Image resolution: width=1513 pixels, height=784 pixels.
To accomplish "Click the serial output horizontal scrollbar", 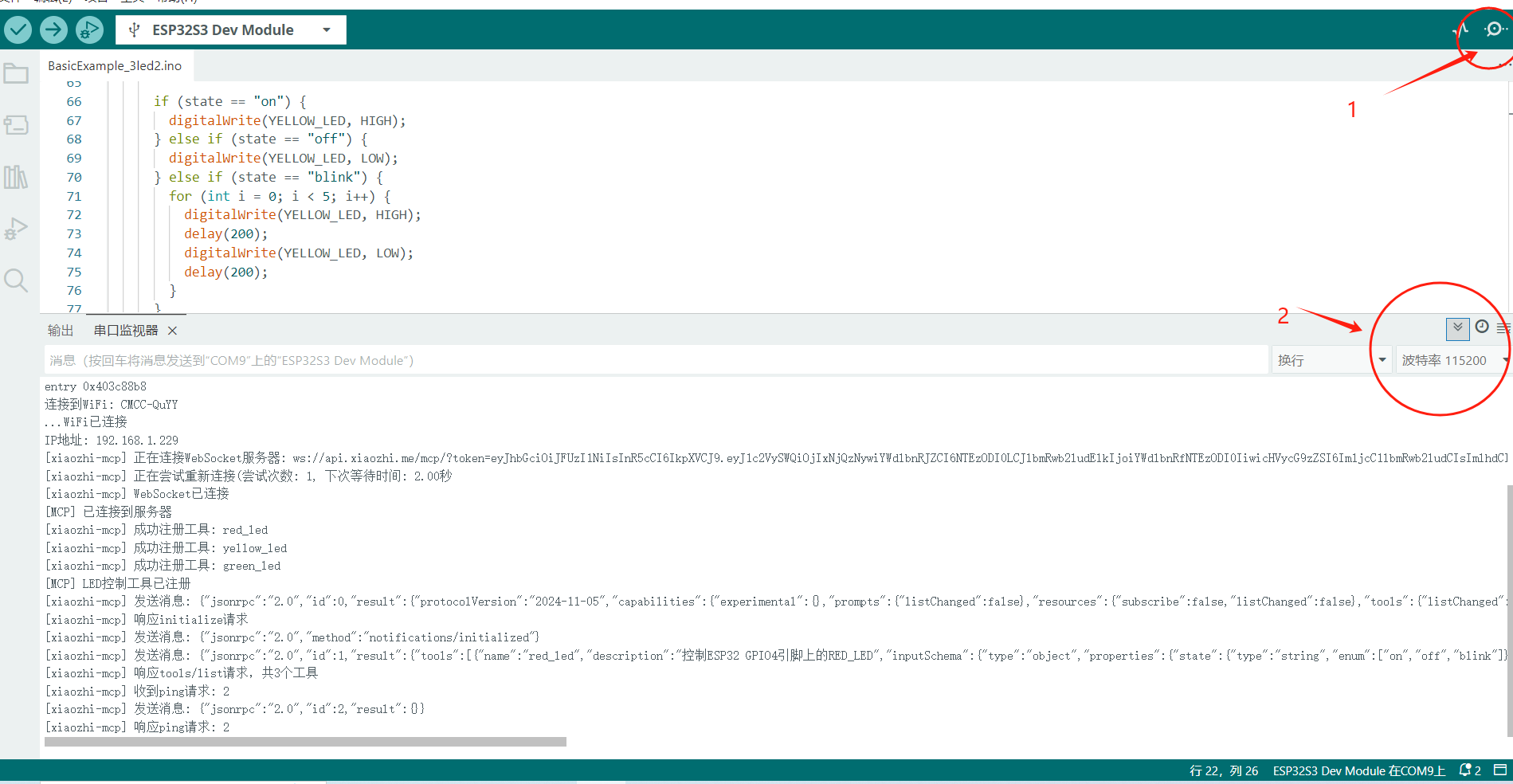I will tap(305, 742).
